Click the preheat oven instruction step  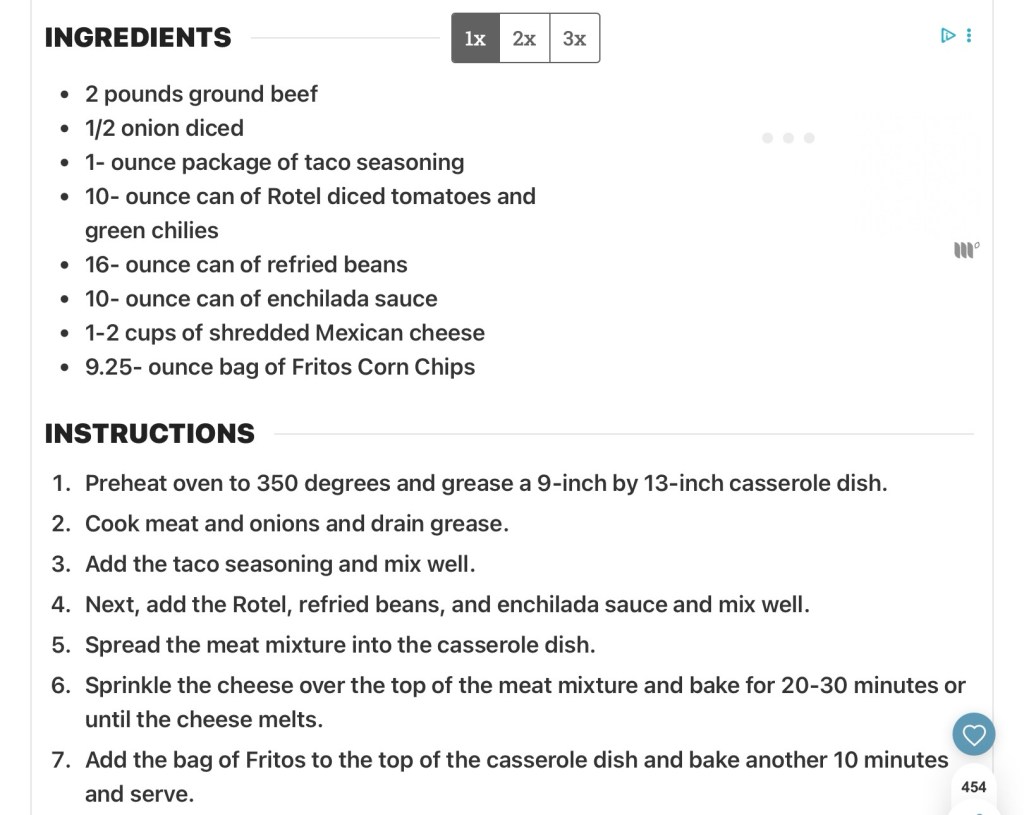coord(485,484)
